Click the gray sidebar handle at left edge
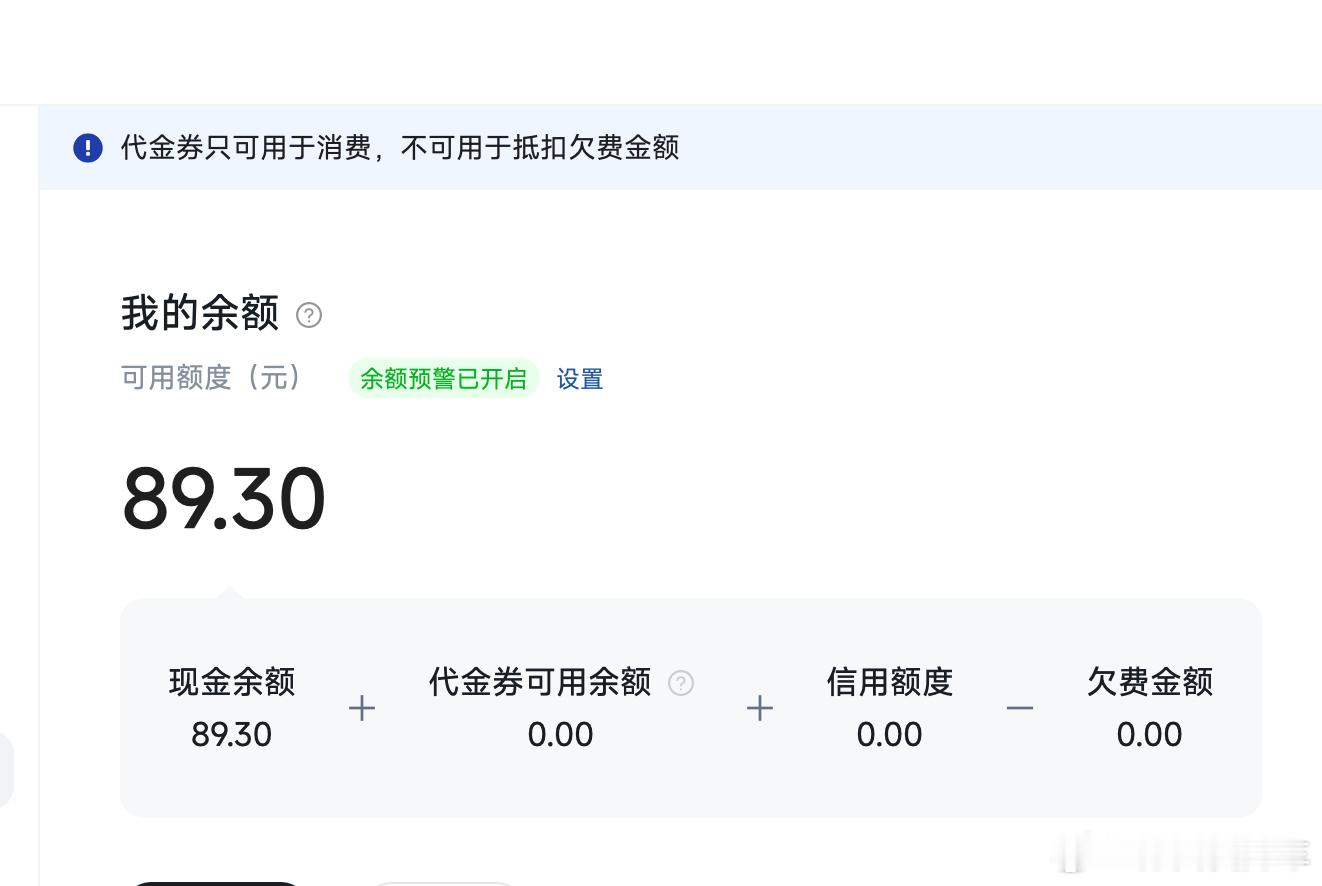1322x886 pixels. click(x=6, y=770)
